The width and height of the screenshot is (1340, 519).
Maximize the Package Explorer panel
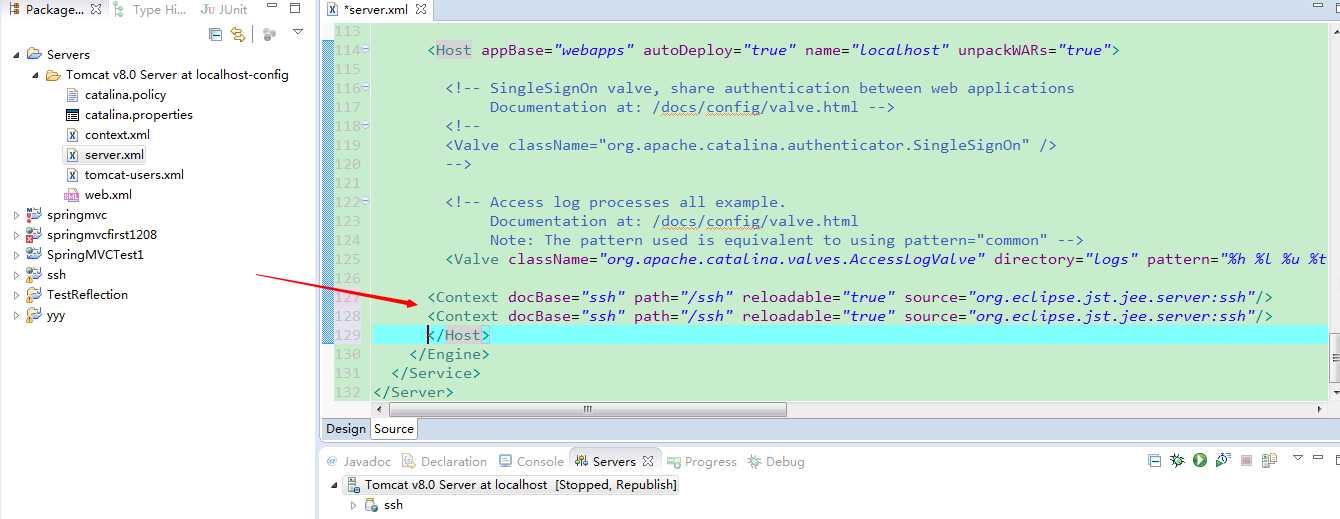pos(295,9)
